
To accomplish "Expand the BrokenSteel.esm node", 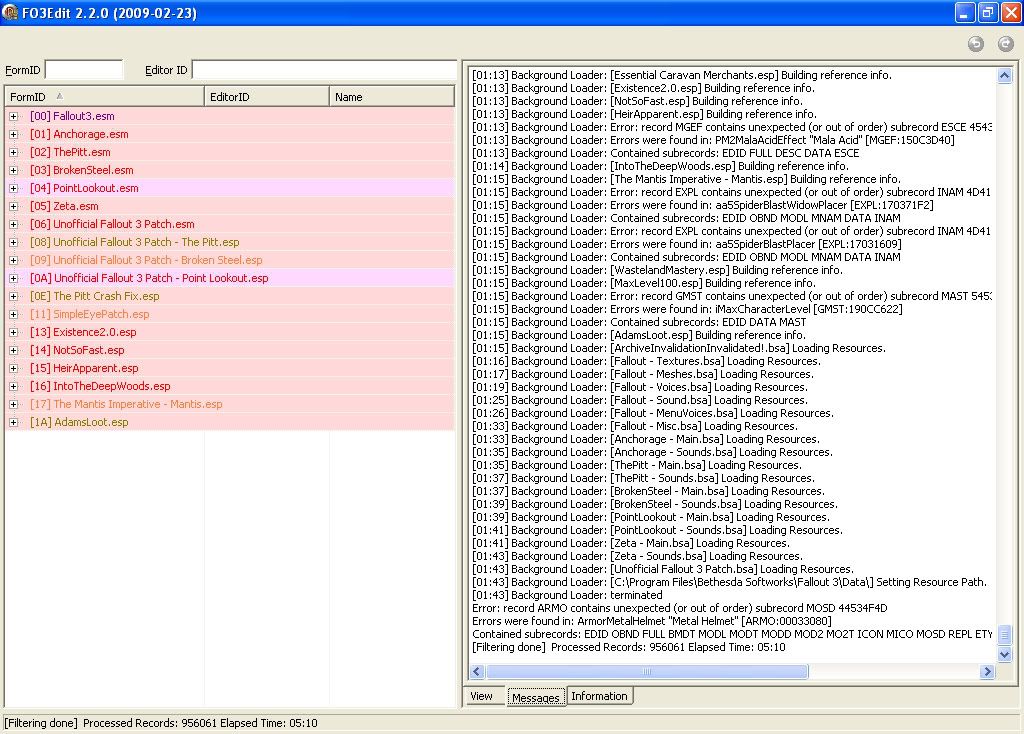I will [14, 170].
